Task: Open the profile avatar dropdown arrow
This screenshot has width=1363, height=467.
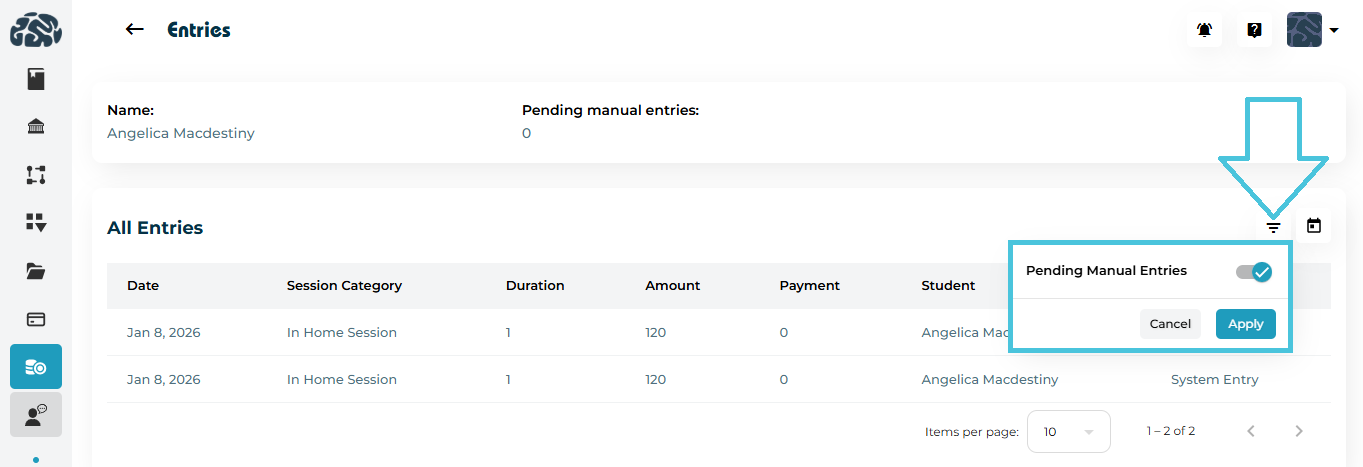Action: pyautogui.click(x=1334, y=30)
